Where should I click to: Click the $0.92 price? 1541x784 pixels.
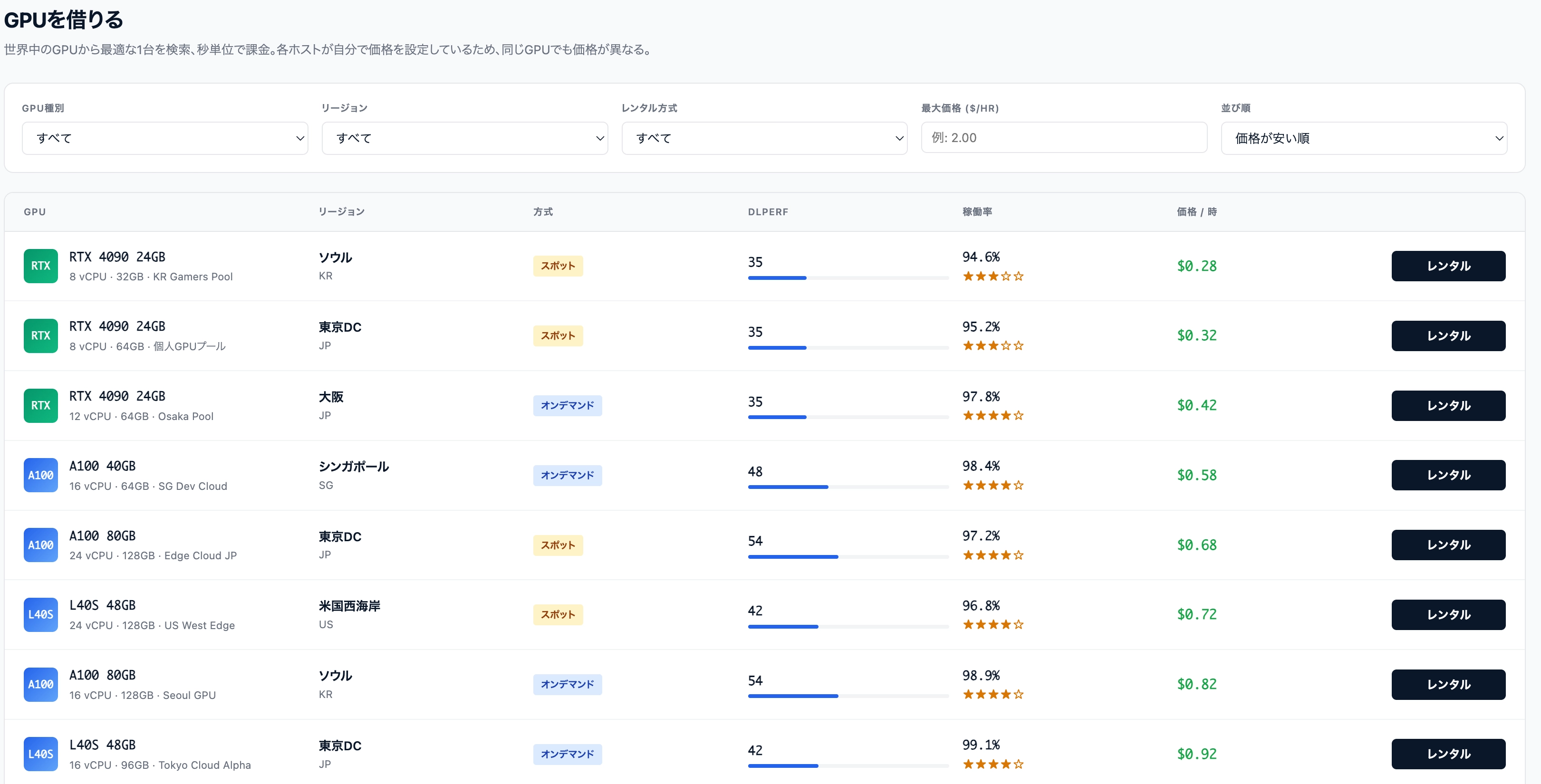pyautogui.click(x=1197, y=754)
